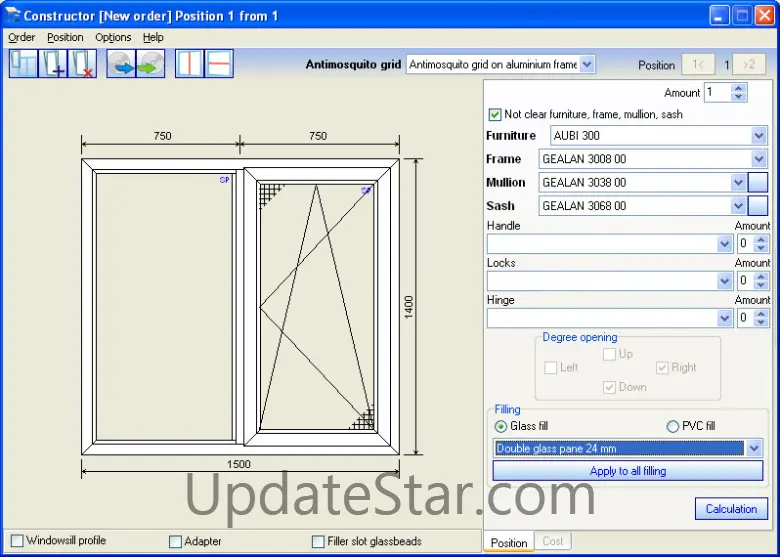Select the right opening sash in the drawing
Screen dimensions: 780x557
[316, 307]
